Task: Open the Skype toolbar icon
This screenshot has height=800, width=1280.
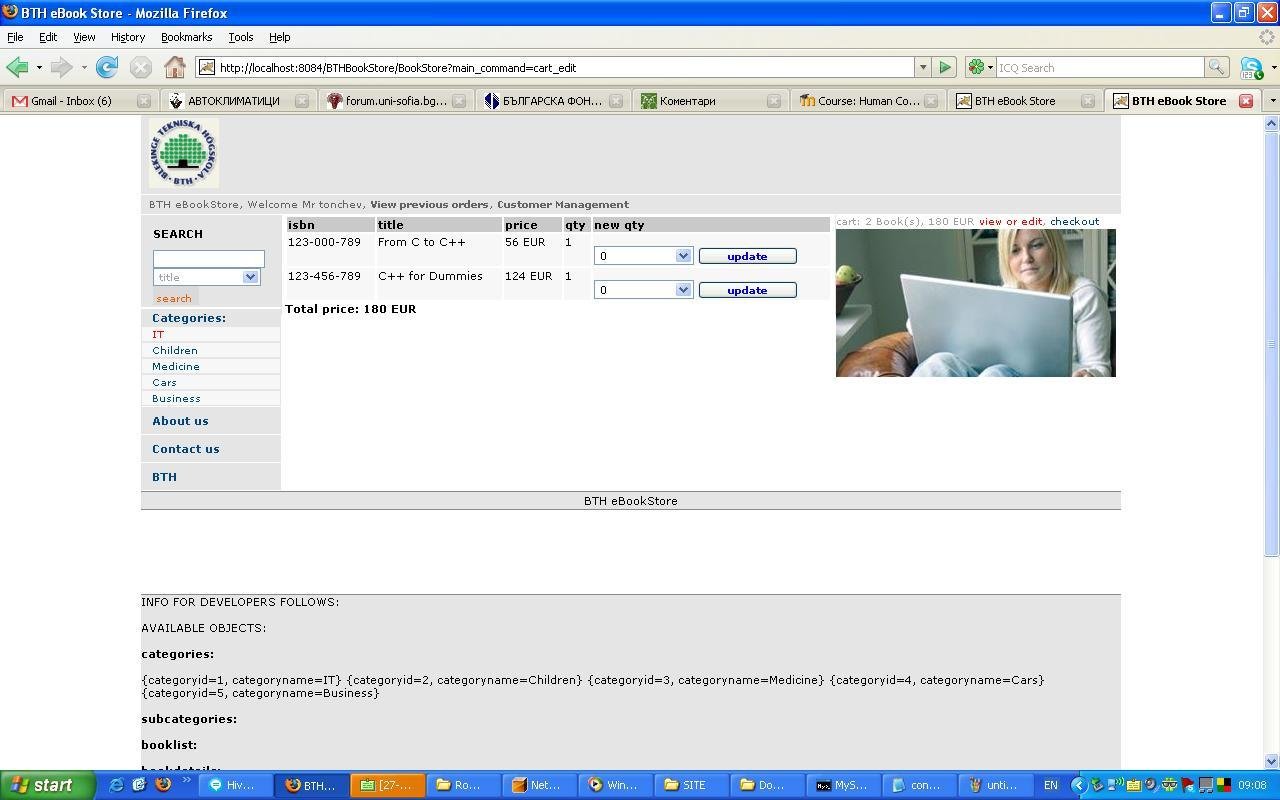Action: point(1252,67)
